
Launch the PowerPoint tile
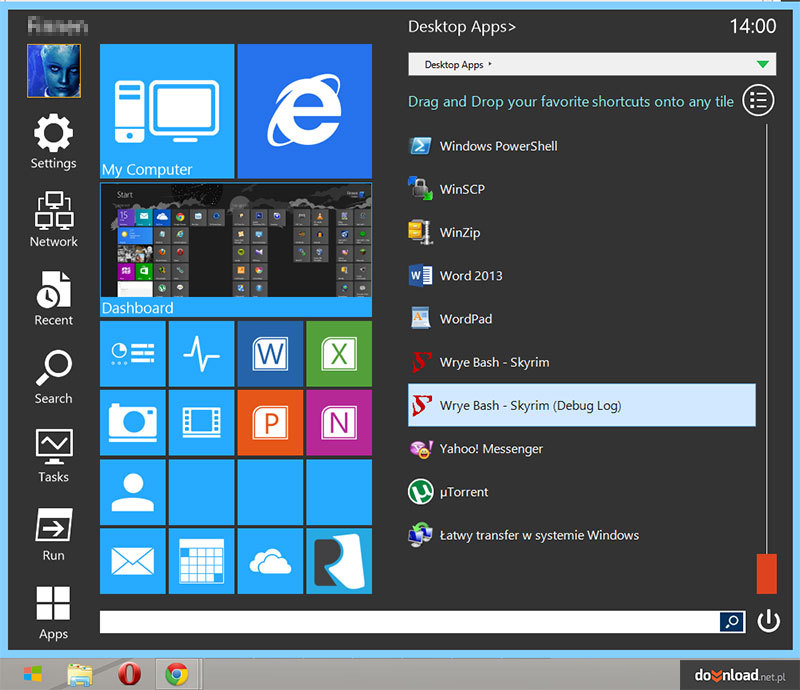coord(270,423)
